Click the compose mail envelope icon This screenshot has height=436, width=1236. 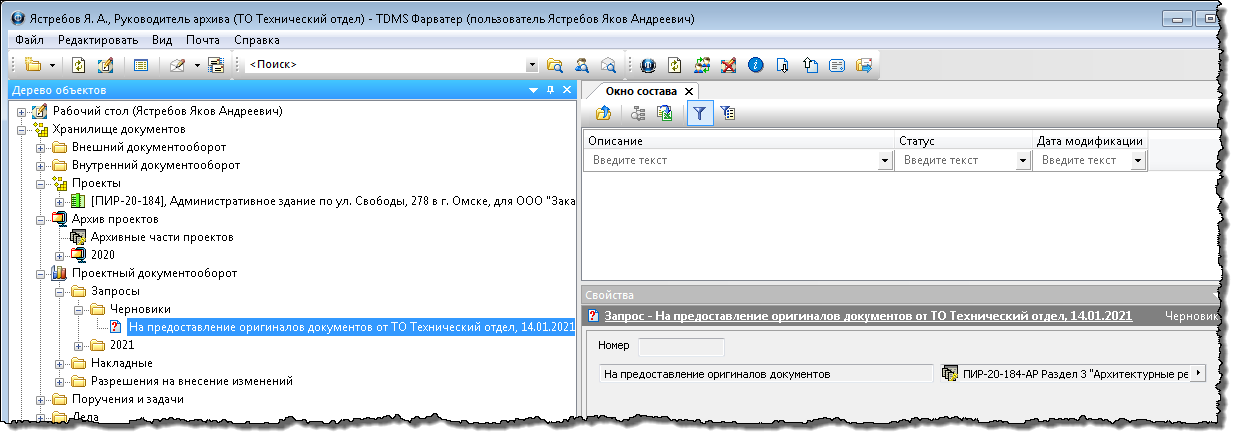point(177,65)
